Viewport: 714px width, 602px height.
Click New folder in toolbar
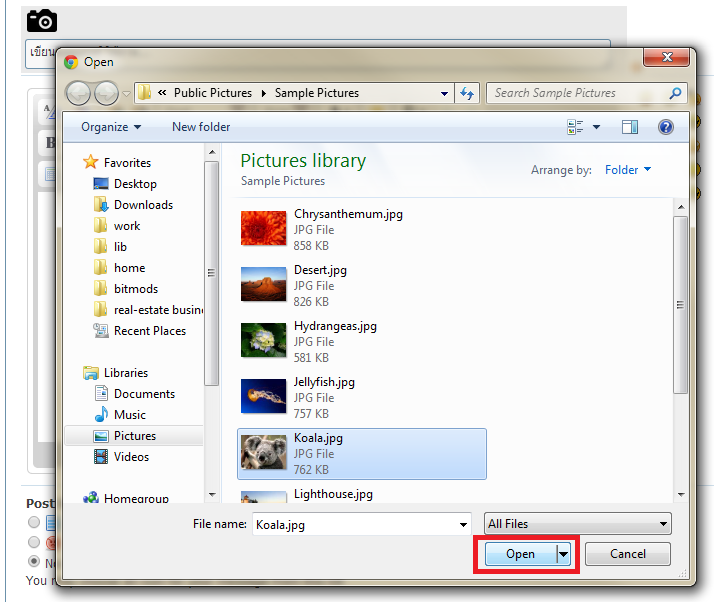click(201, 127)
